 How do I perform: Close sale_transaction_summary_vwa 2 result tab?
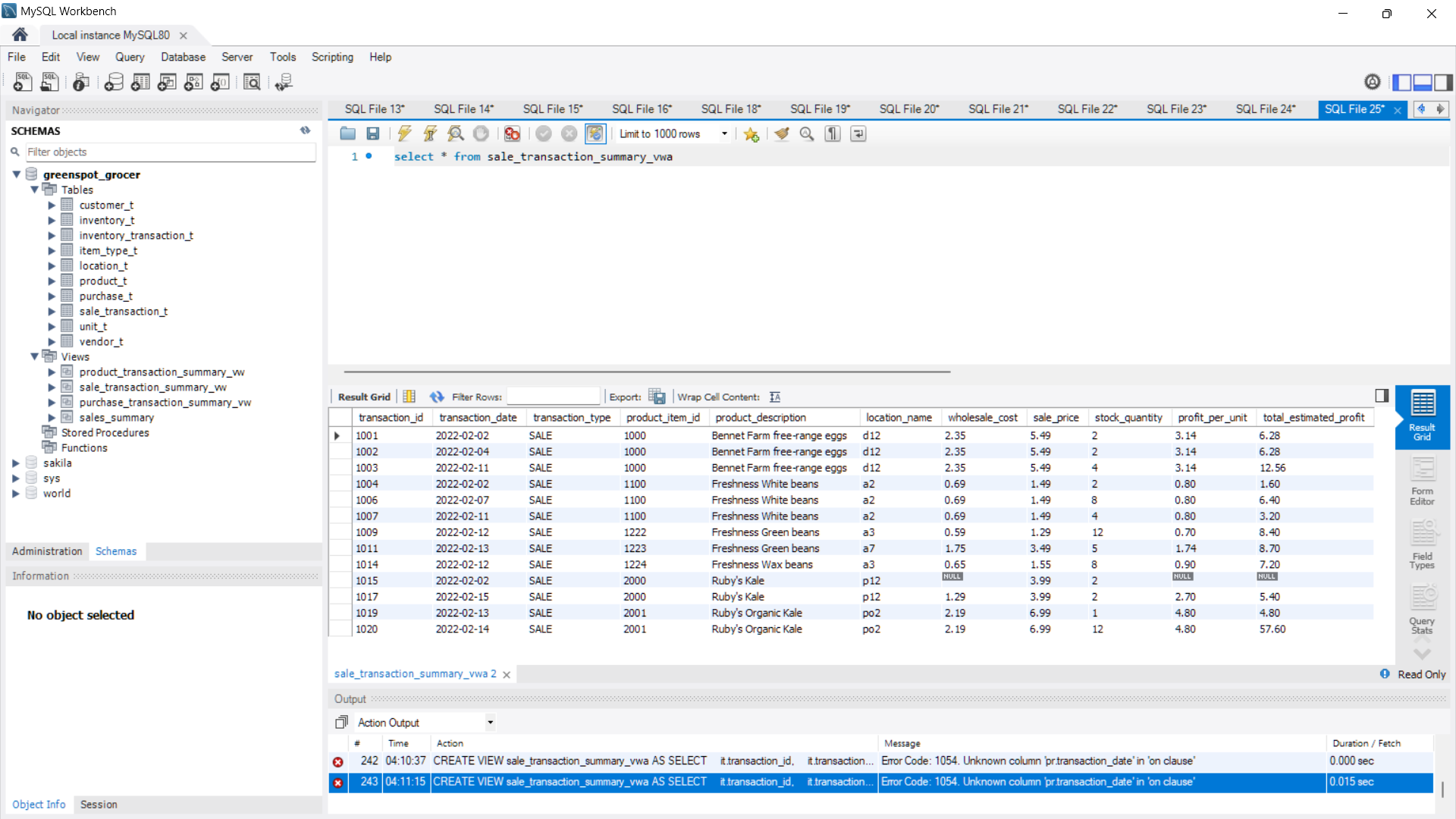[x=507, y=674]
